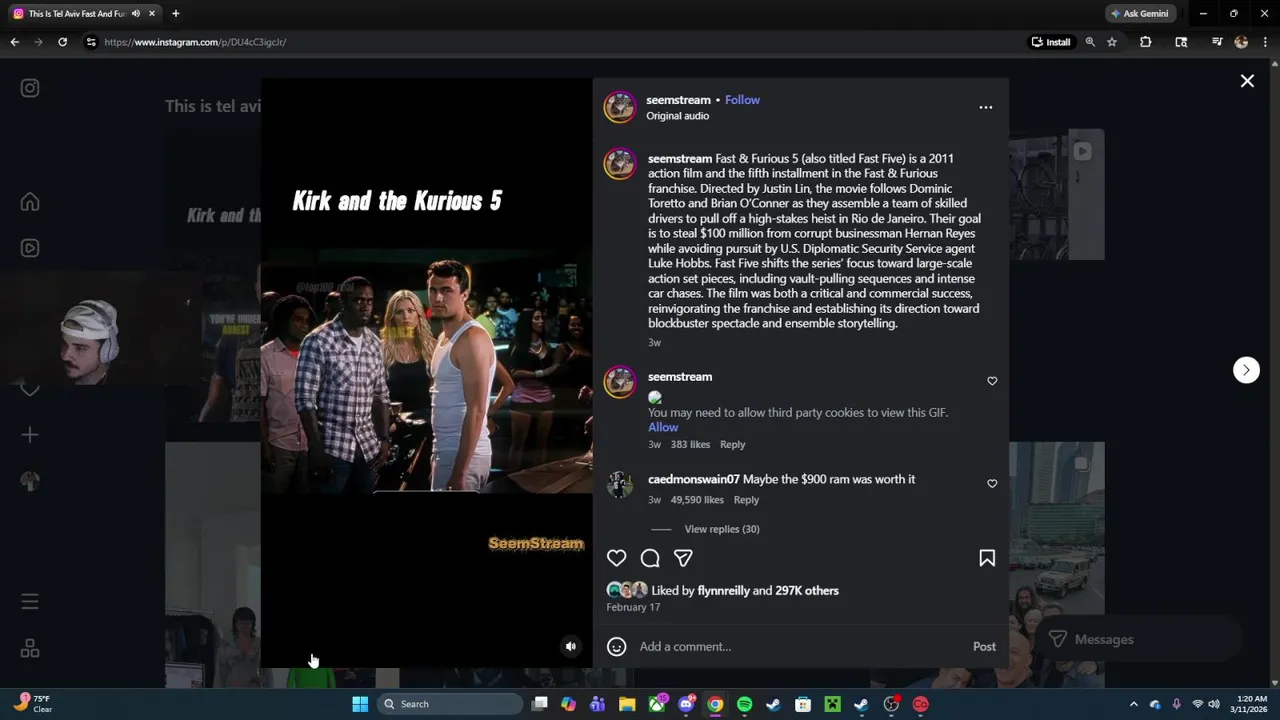Click the Post comment button

tap(984, 647)
